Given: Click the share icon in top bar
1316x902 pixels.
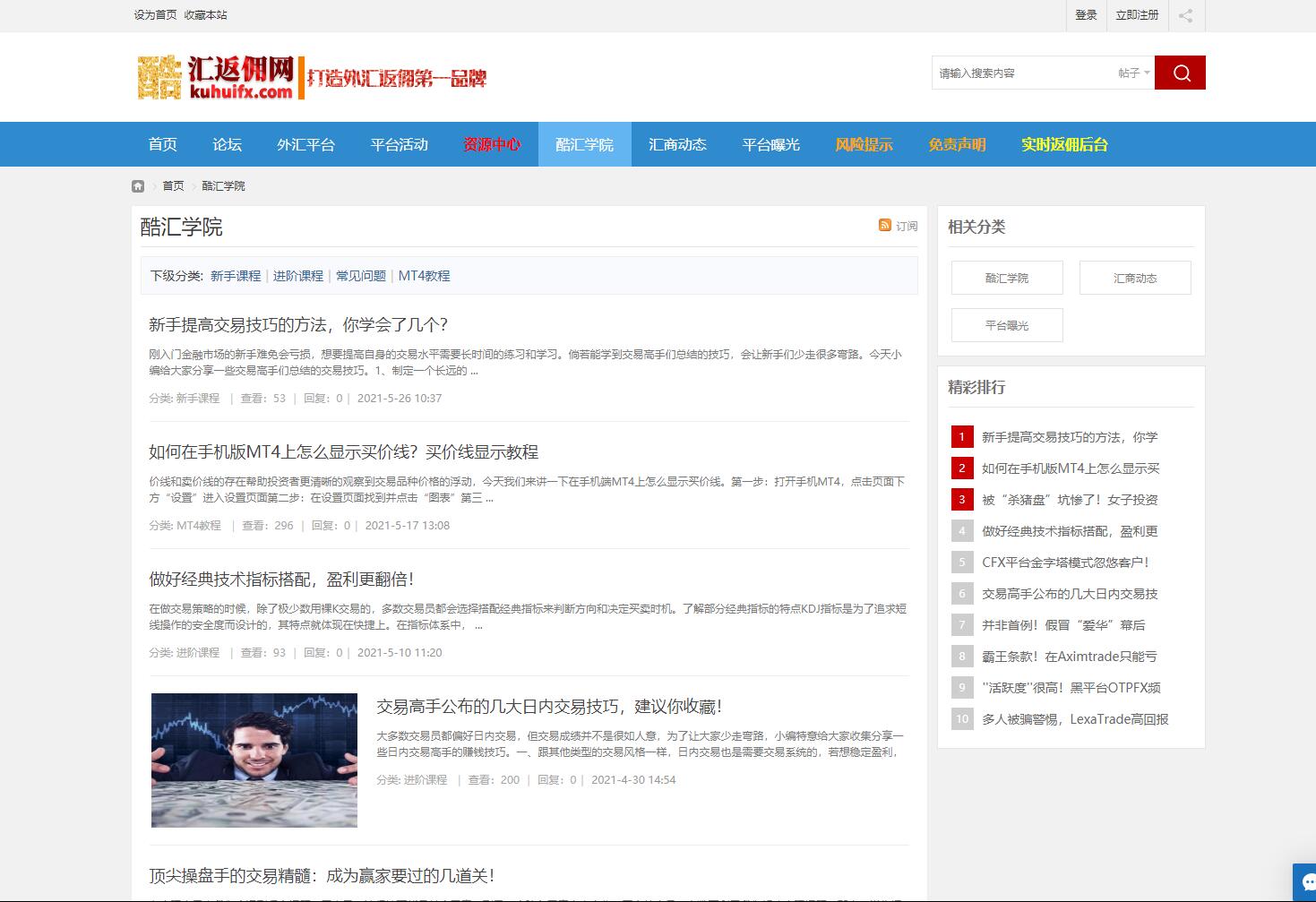Looking at the screenshot, I should tap(1185, 15).
